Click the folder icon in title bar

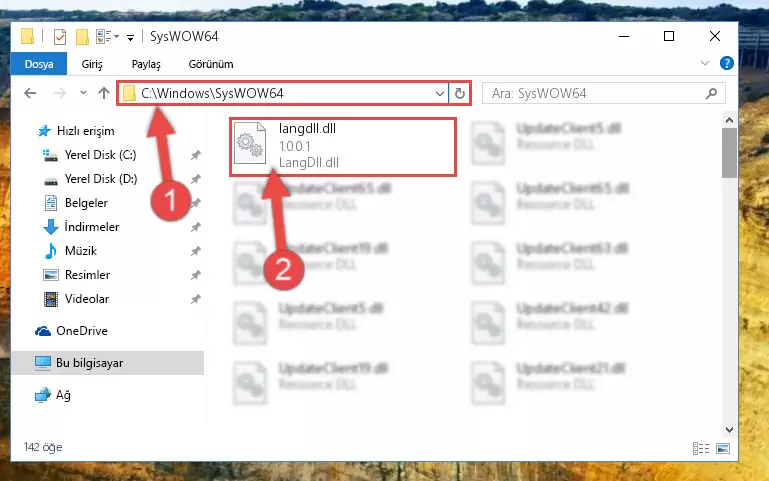click(x=27, y=36)
